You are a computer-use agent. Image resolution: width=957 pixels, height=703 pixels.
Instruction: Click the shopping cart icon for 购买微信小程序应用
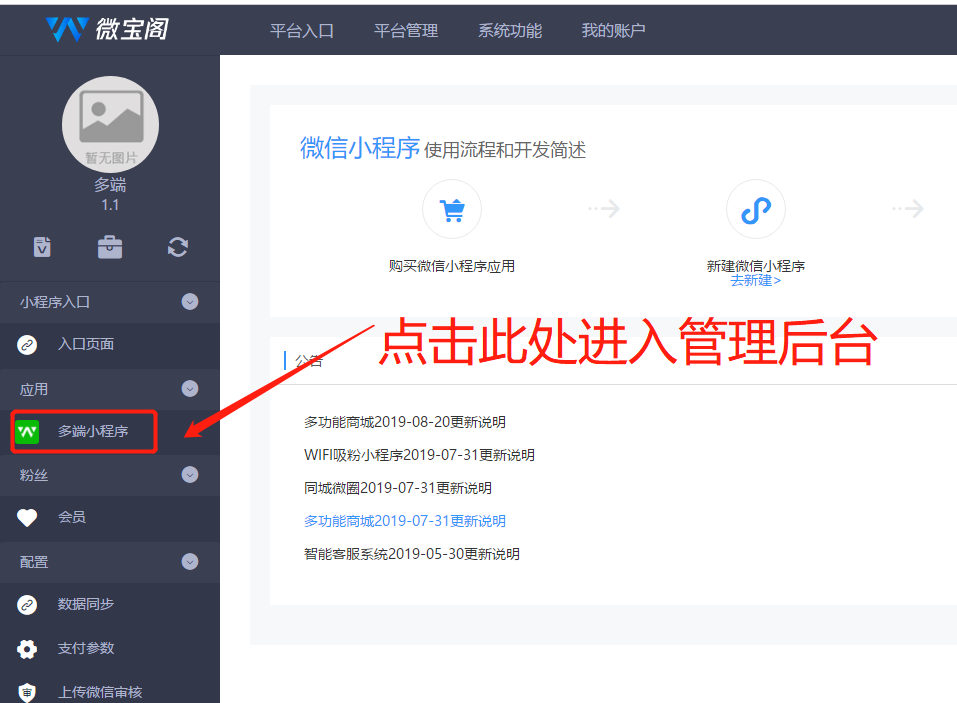pos(452,209)
